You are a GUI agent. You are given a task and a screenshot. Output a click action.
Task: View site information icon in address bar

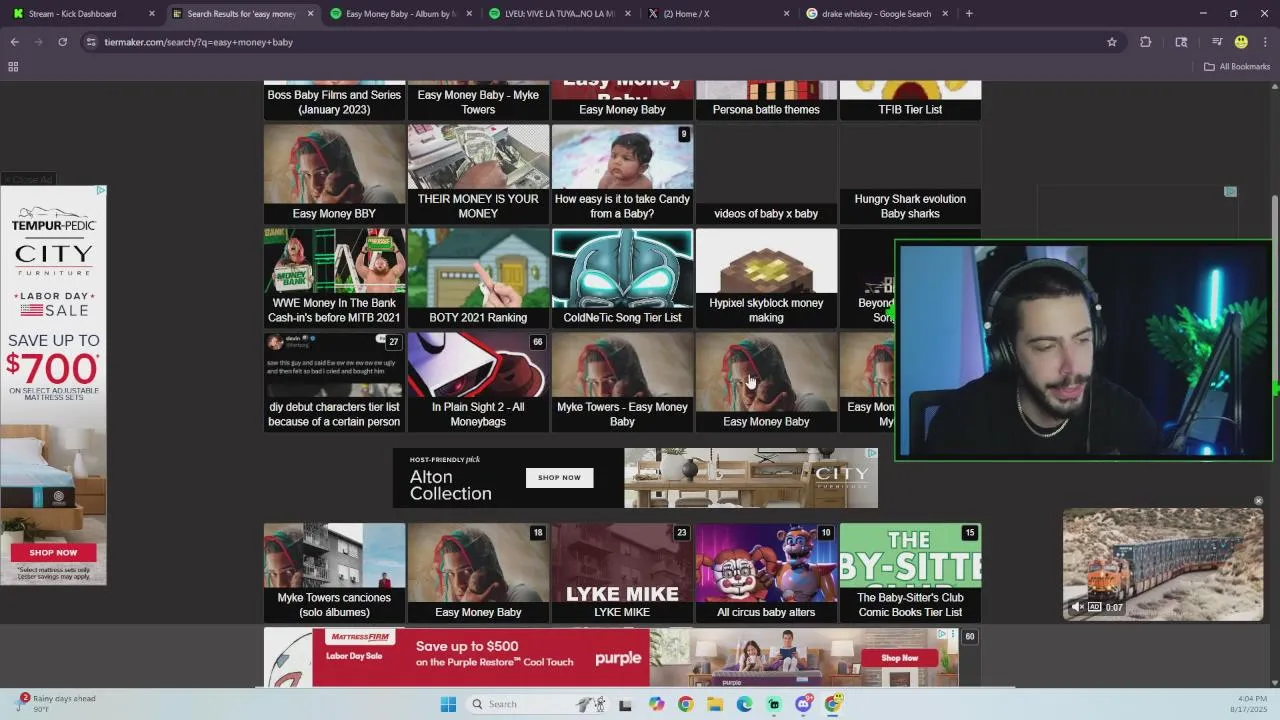coord(91,42)
